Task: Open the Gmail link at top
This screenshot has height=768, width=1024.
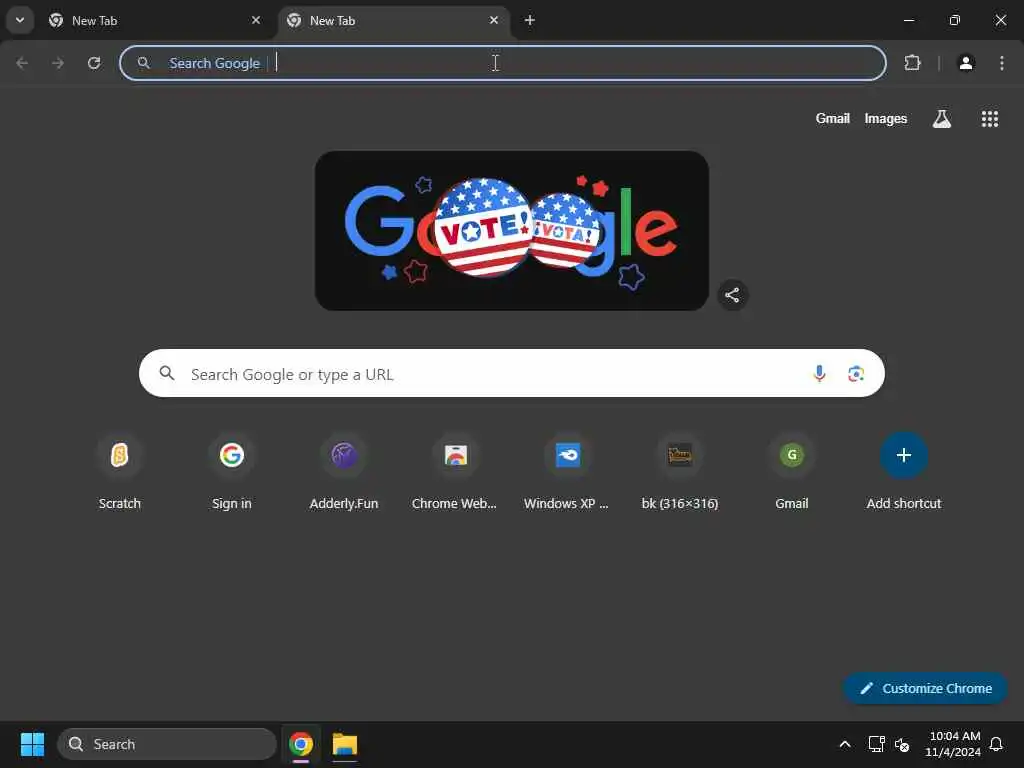Action: 832,118
